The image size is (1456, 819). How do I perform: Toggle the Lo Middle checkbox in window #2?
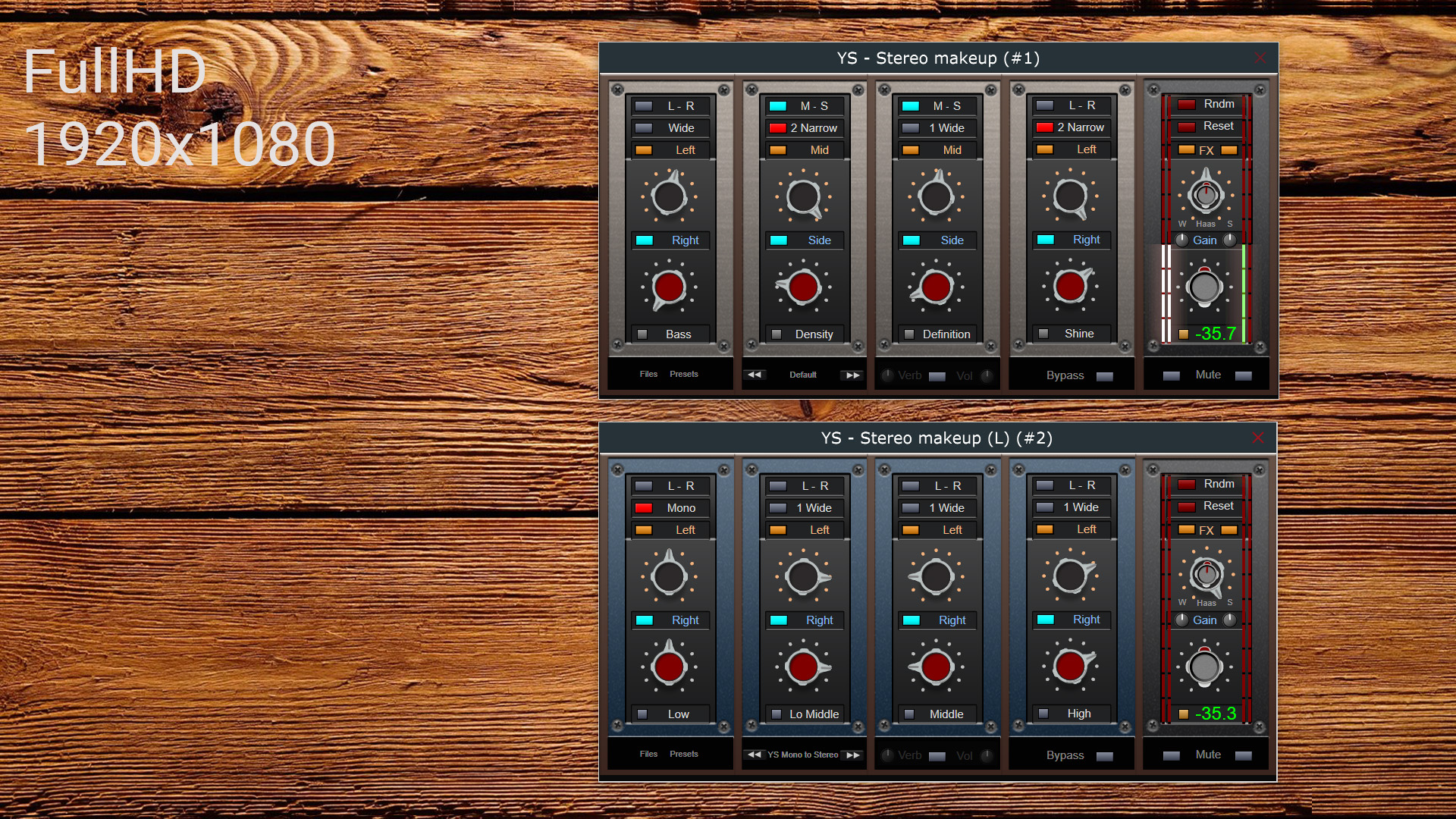[x=777, y=714]
